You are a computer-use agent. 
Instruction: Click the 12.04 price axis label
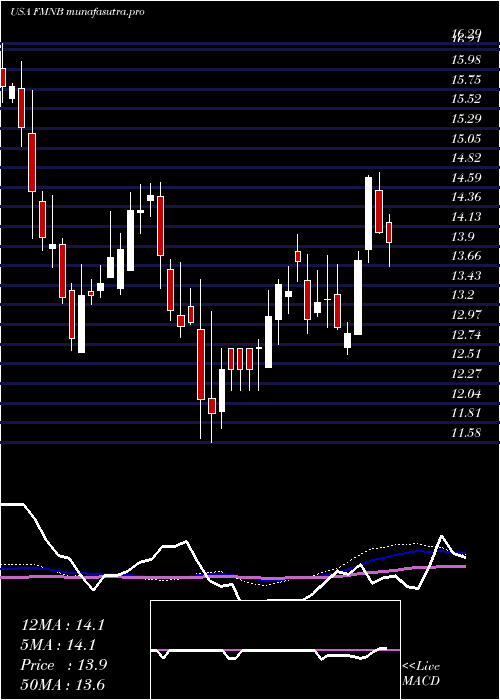point(466,393)
